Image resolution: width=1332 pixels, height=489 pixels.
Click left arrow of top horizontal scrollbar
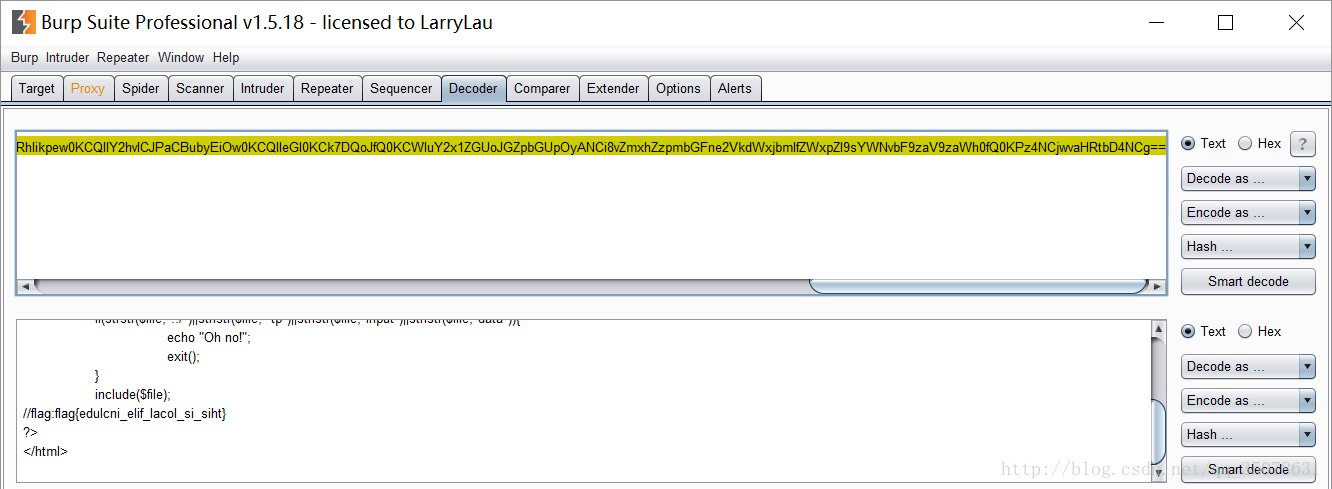point(25,286)
